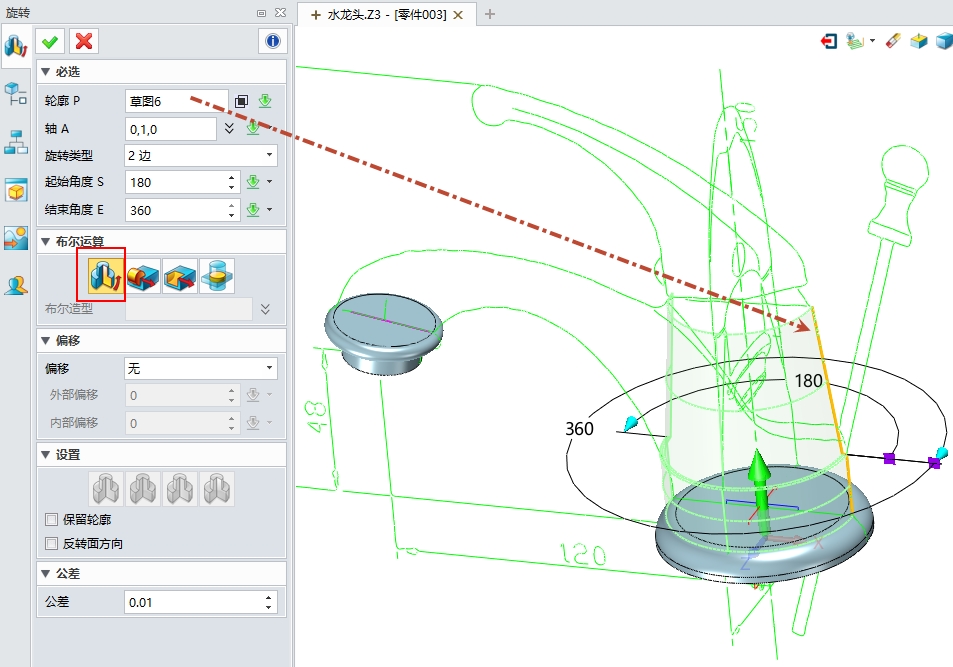Cancel the revolve with the red X
953x667 pixels.
[84, 41]
